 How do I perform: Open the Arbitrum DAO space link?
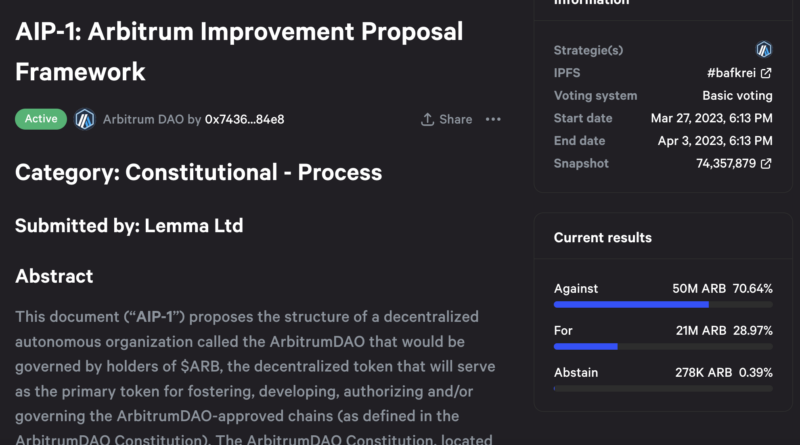(141, 119)
